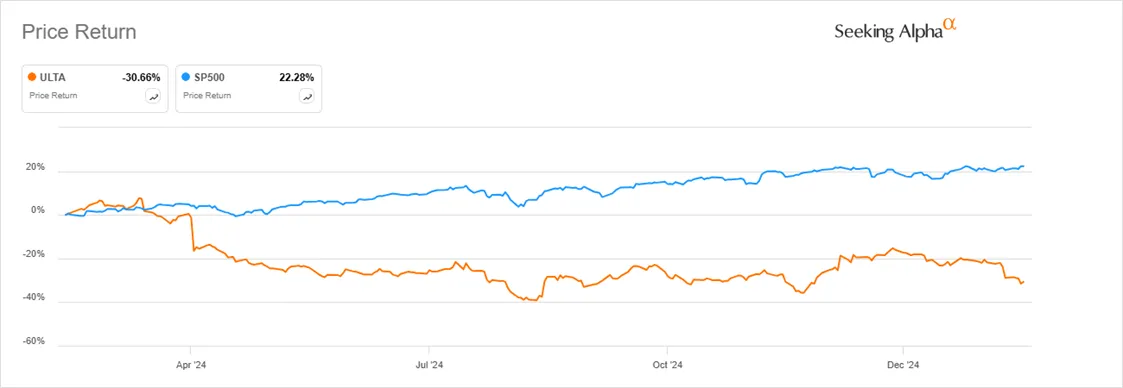
Task: Click the -30.66% return value
Action: pyautogui.click(x=142, y=76)
